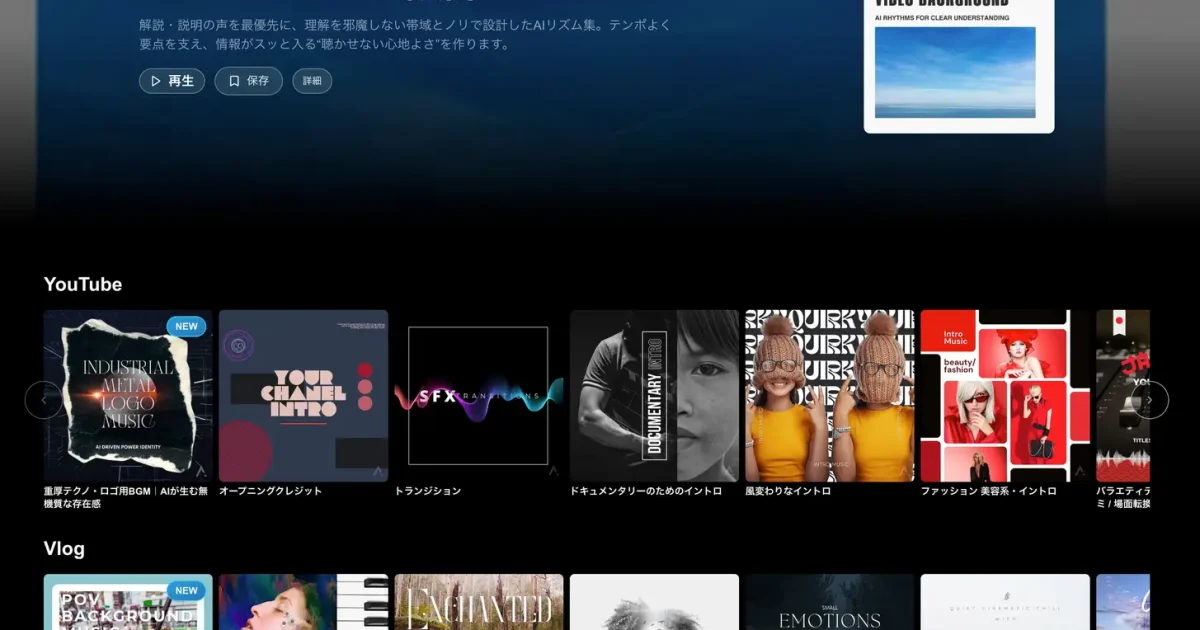Open the 詳細 details for the playlist
Screen dimensions: 1200x630
click(x=311, y=81)
